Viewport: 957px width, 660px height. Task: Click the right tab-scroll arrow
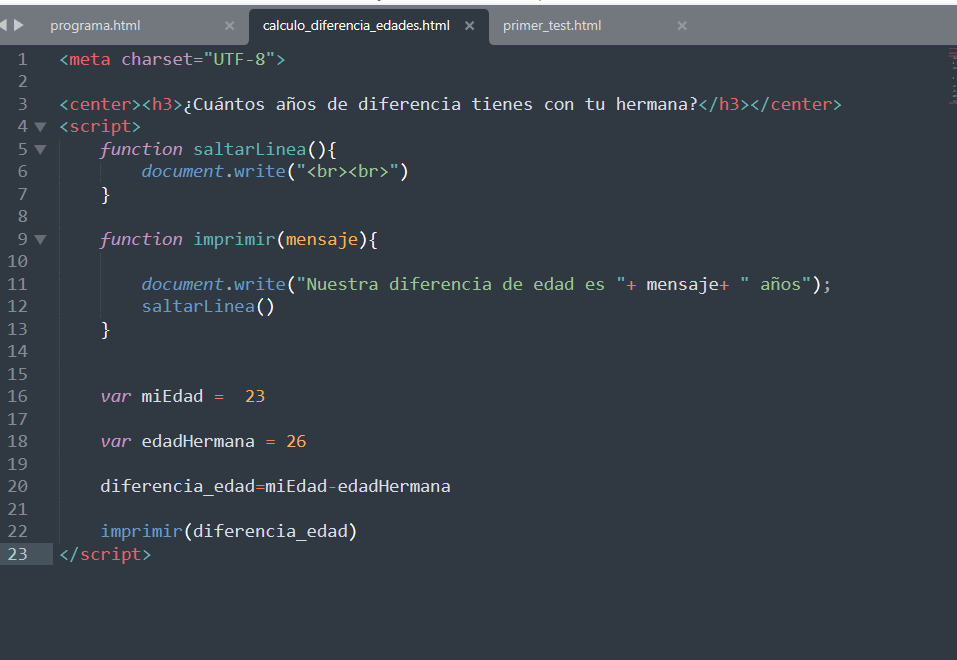[18, 25]
